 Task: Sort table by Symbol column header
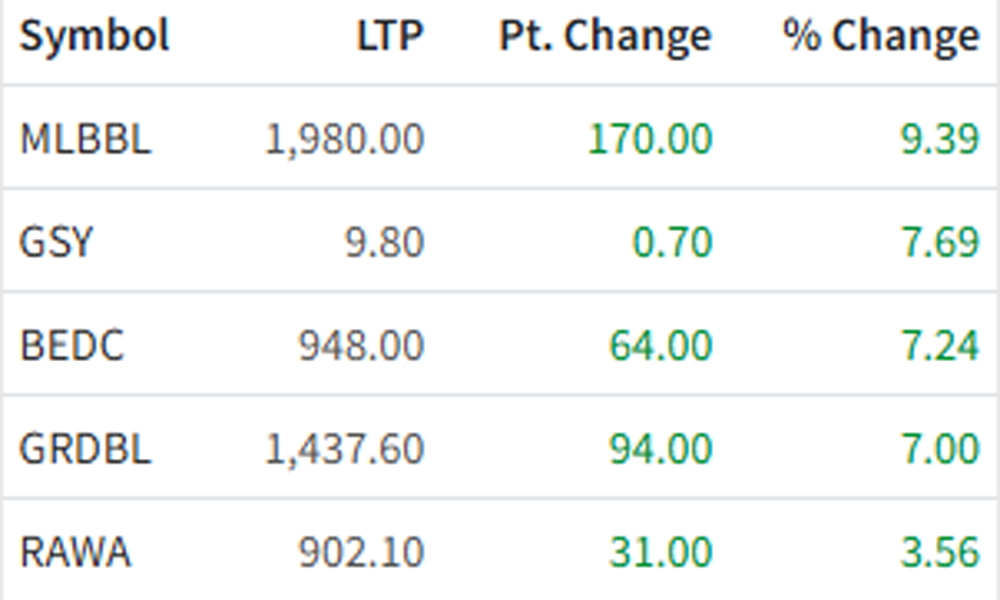94,35
